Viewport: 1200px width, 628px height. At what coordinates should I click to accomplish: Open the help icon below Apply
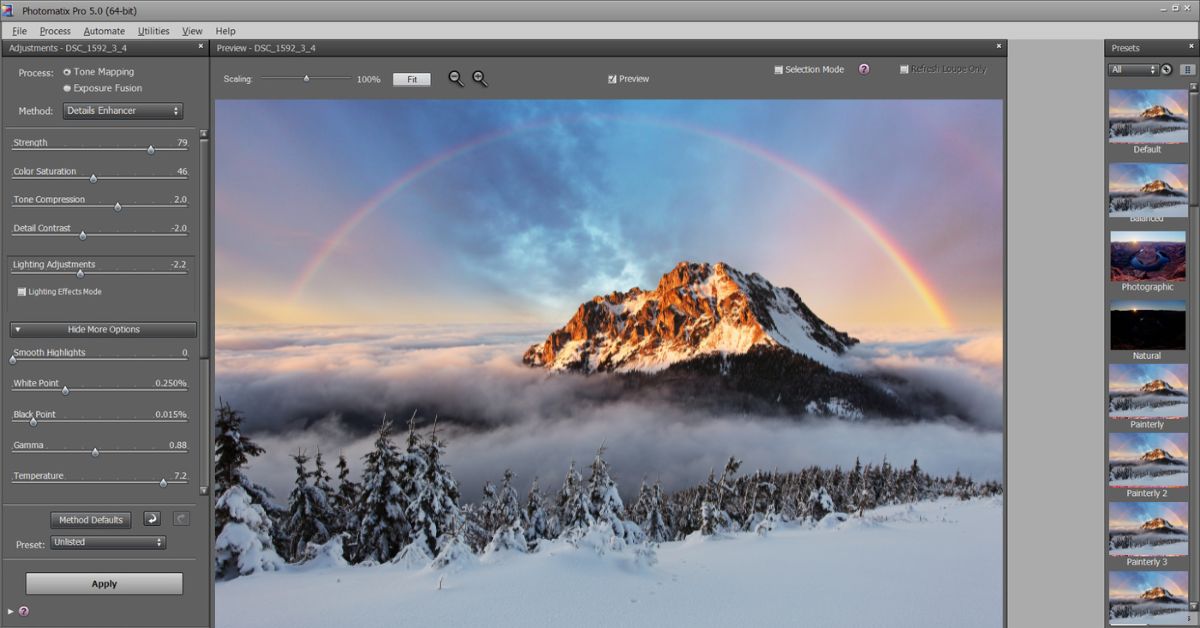pyautogui.click(x=23, y=611)
